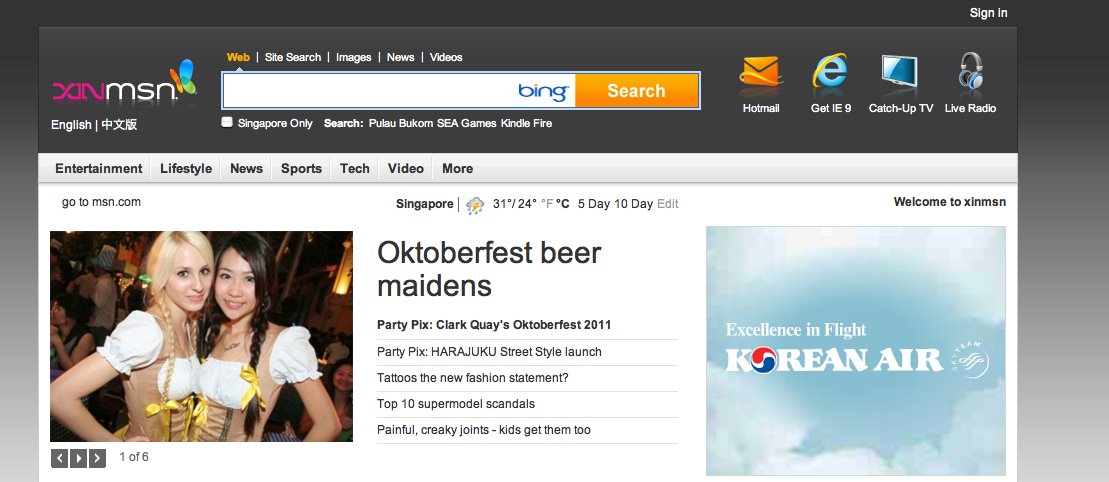The width and height of the screenshot is (1109, 482).
Task: Click the Get IE 9 icon
Action: coord(830,71)
